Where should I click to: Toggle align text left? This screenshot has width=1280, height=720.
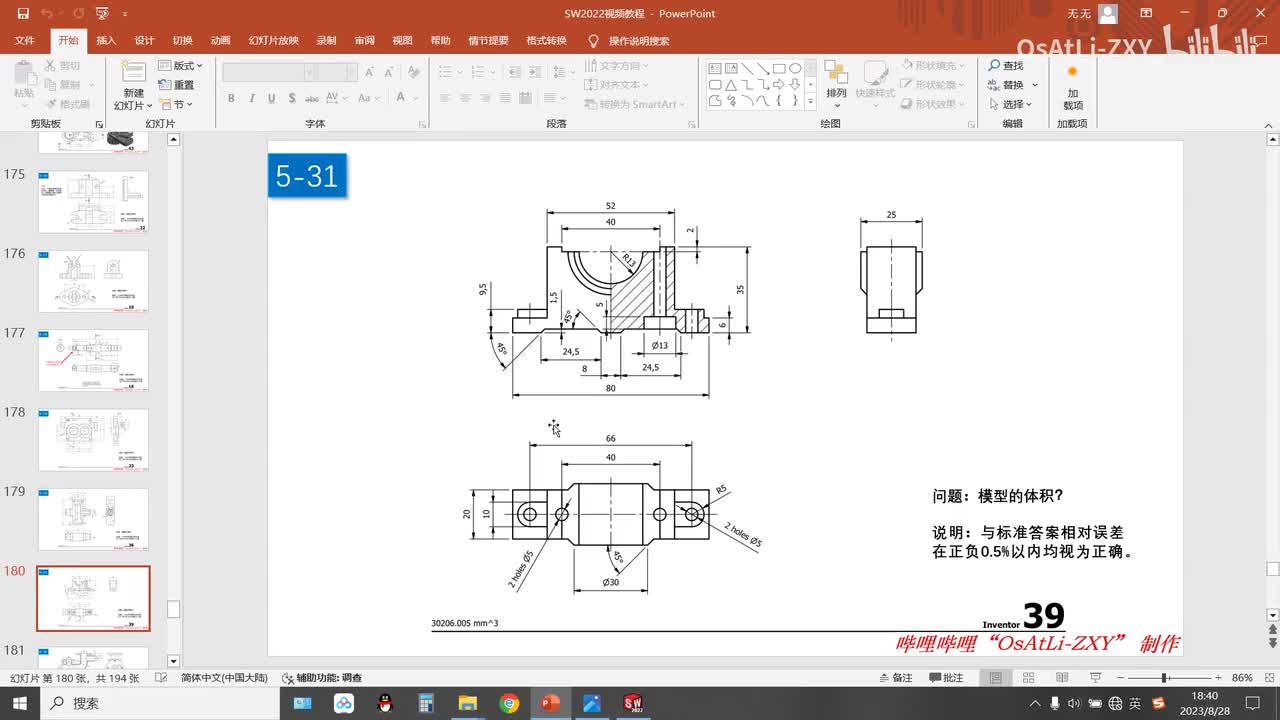(x=444, y=98)
